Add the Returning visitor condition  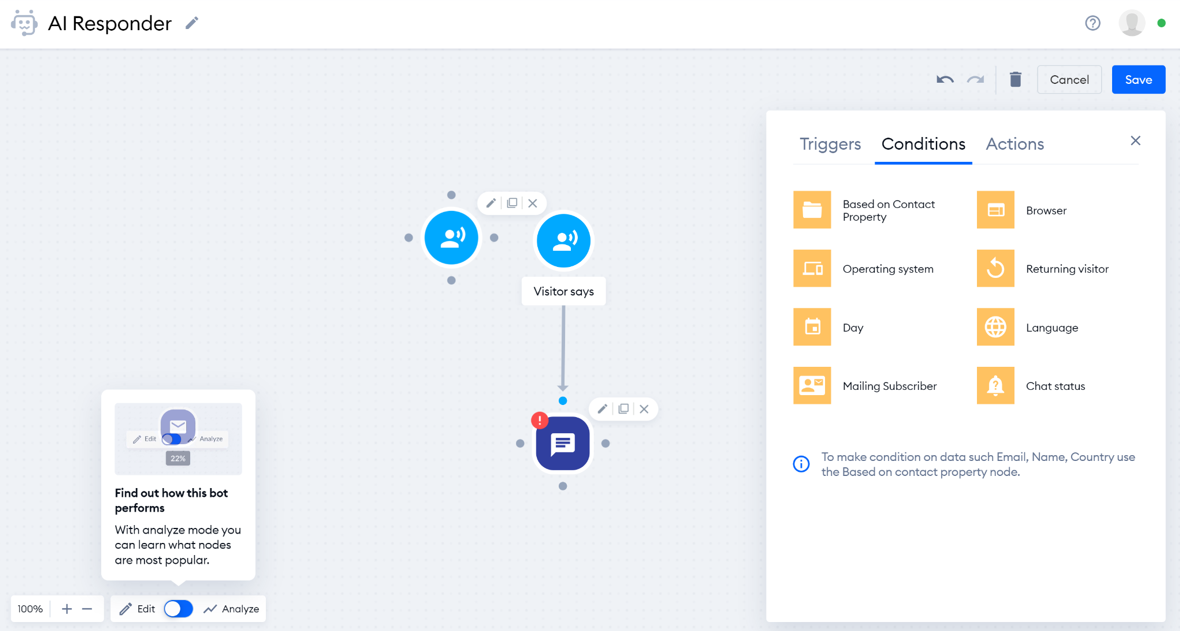coord(995,269)
